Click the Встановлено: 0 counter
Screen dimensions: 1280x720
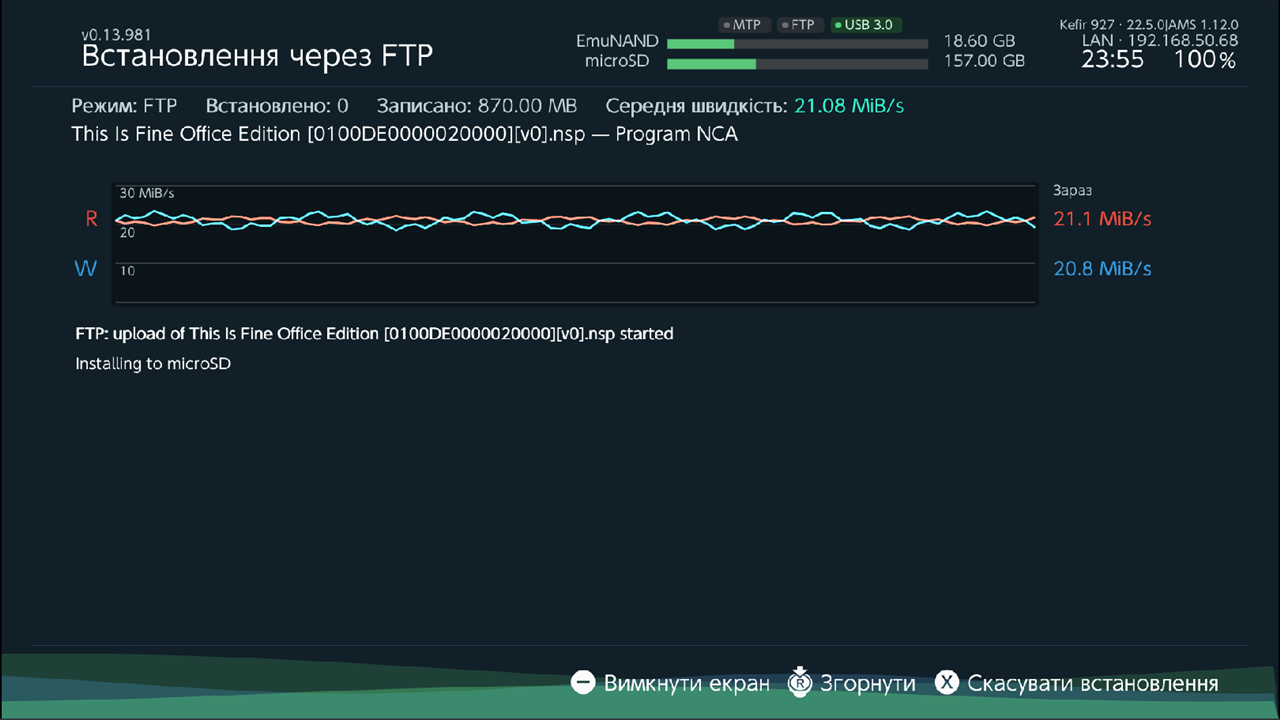(277, 106)
